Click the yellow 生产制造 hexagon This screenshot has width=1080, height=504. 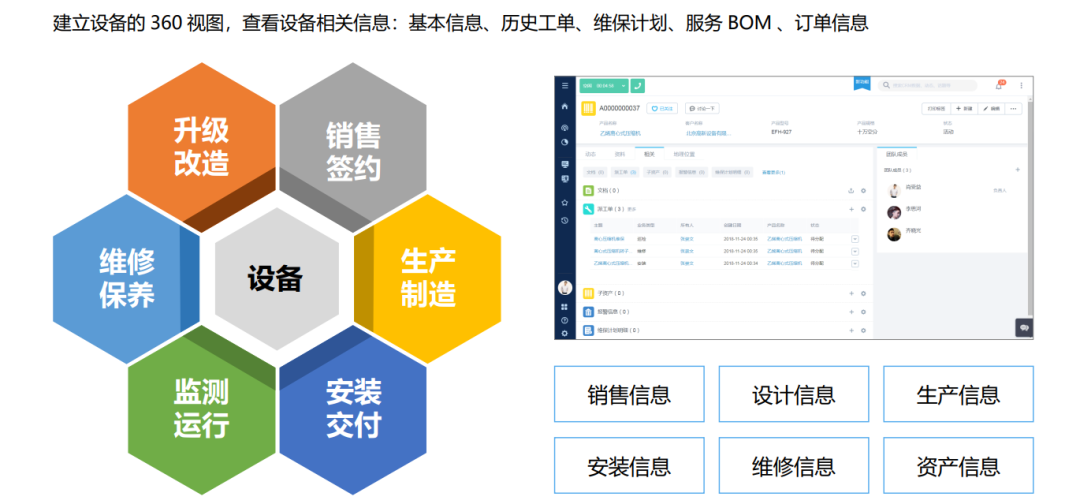click(428, 279)
